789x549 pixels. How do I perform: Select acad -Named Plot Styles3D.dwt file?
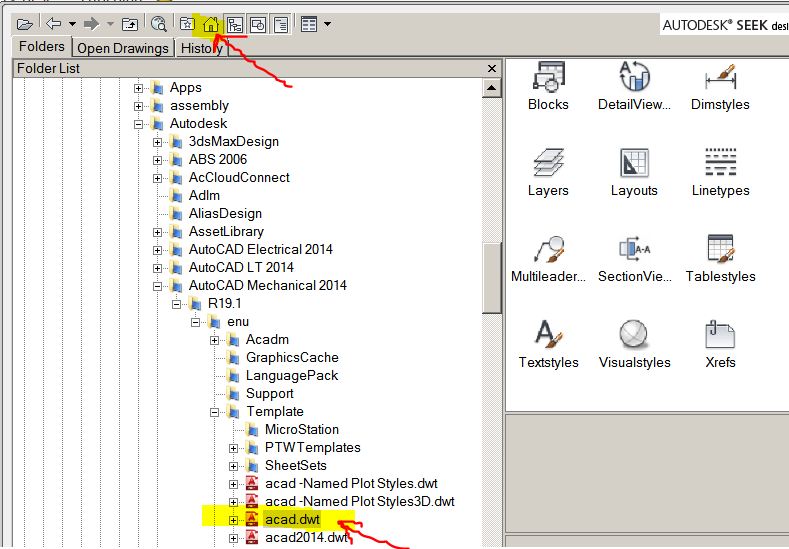pos(360,502)
